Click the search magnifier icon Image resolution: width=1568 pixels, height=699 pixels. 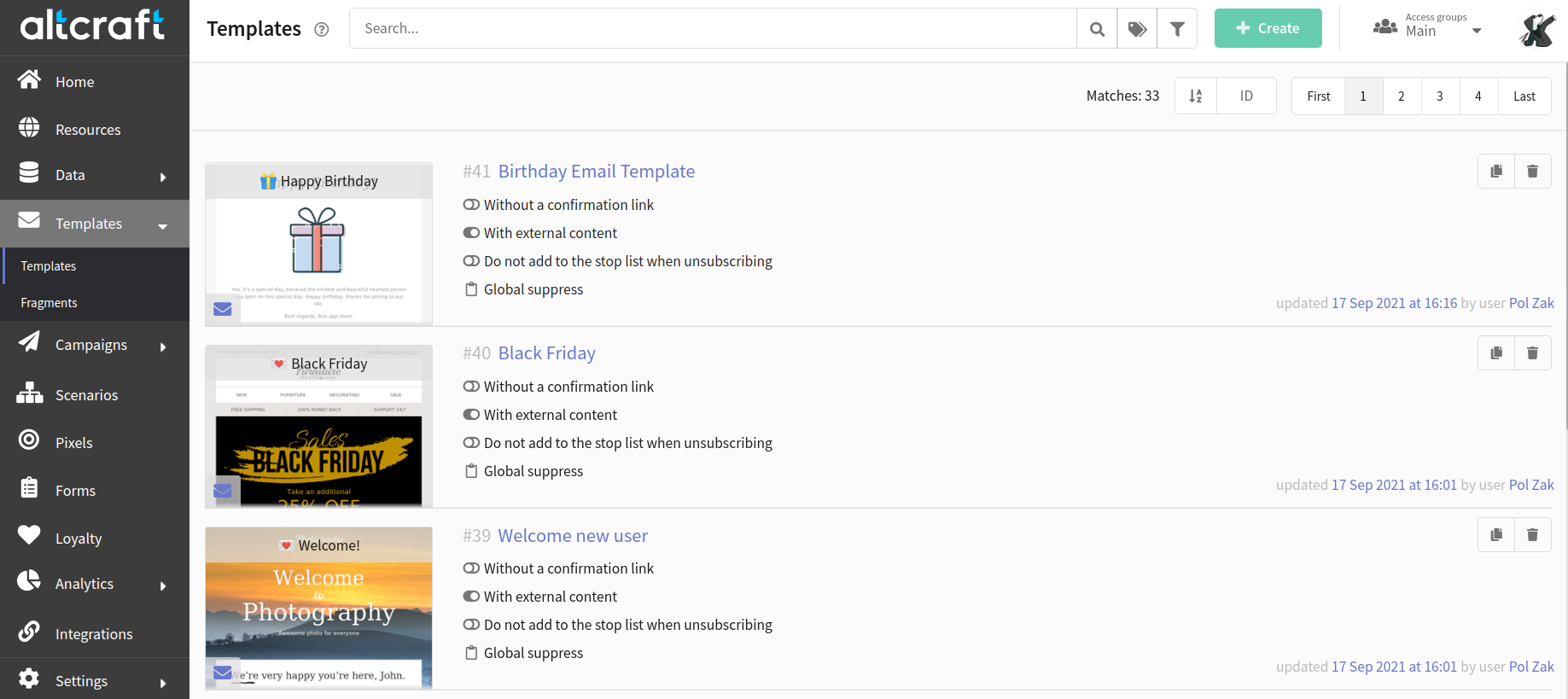click(1098, 29)
